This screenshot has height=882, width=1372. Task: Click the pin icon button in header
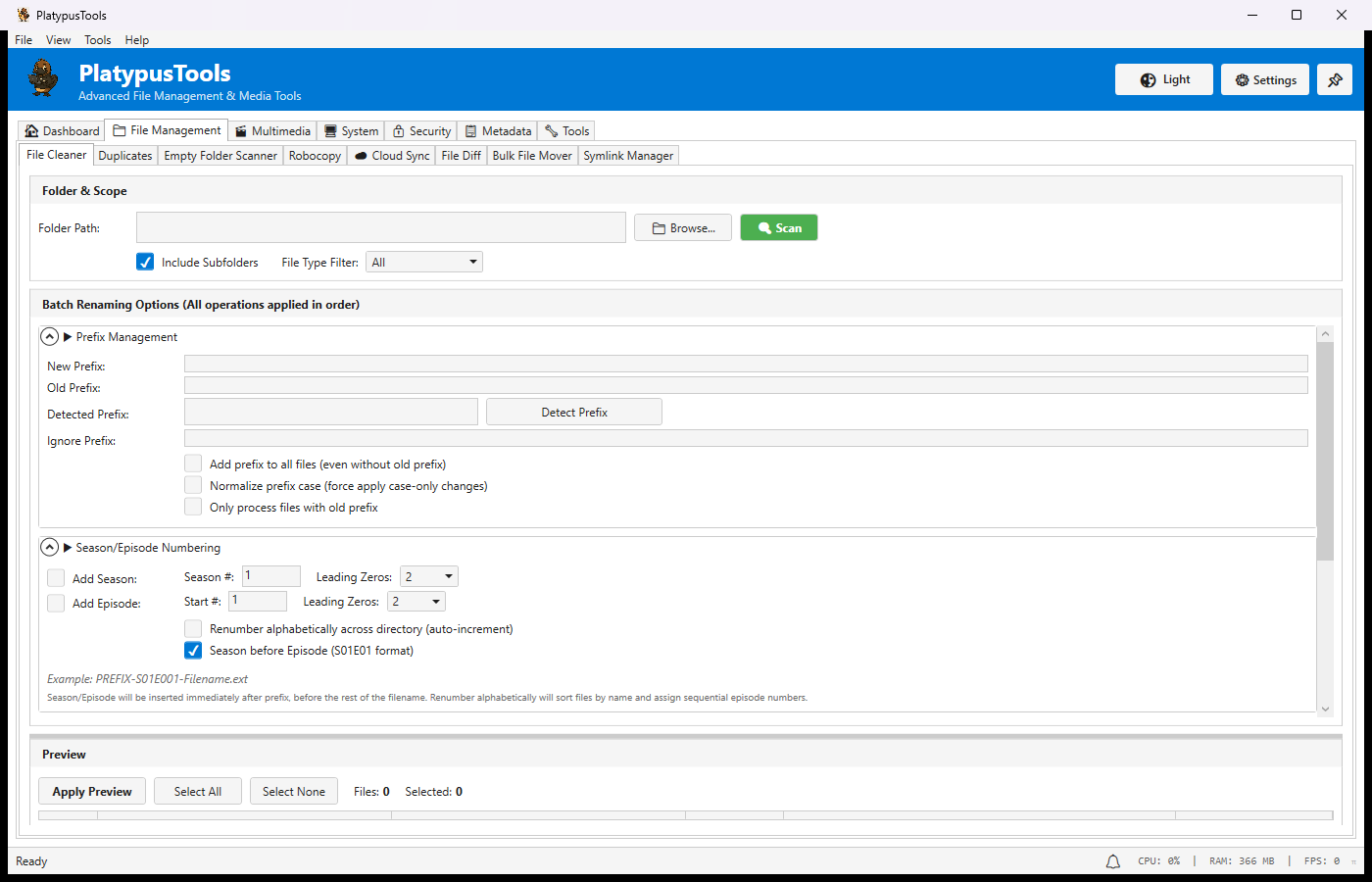[x=1335, y=80]
